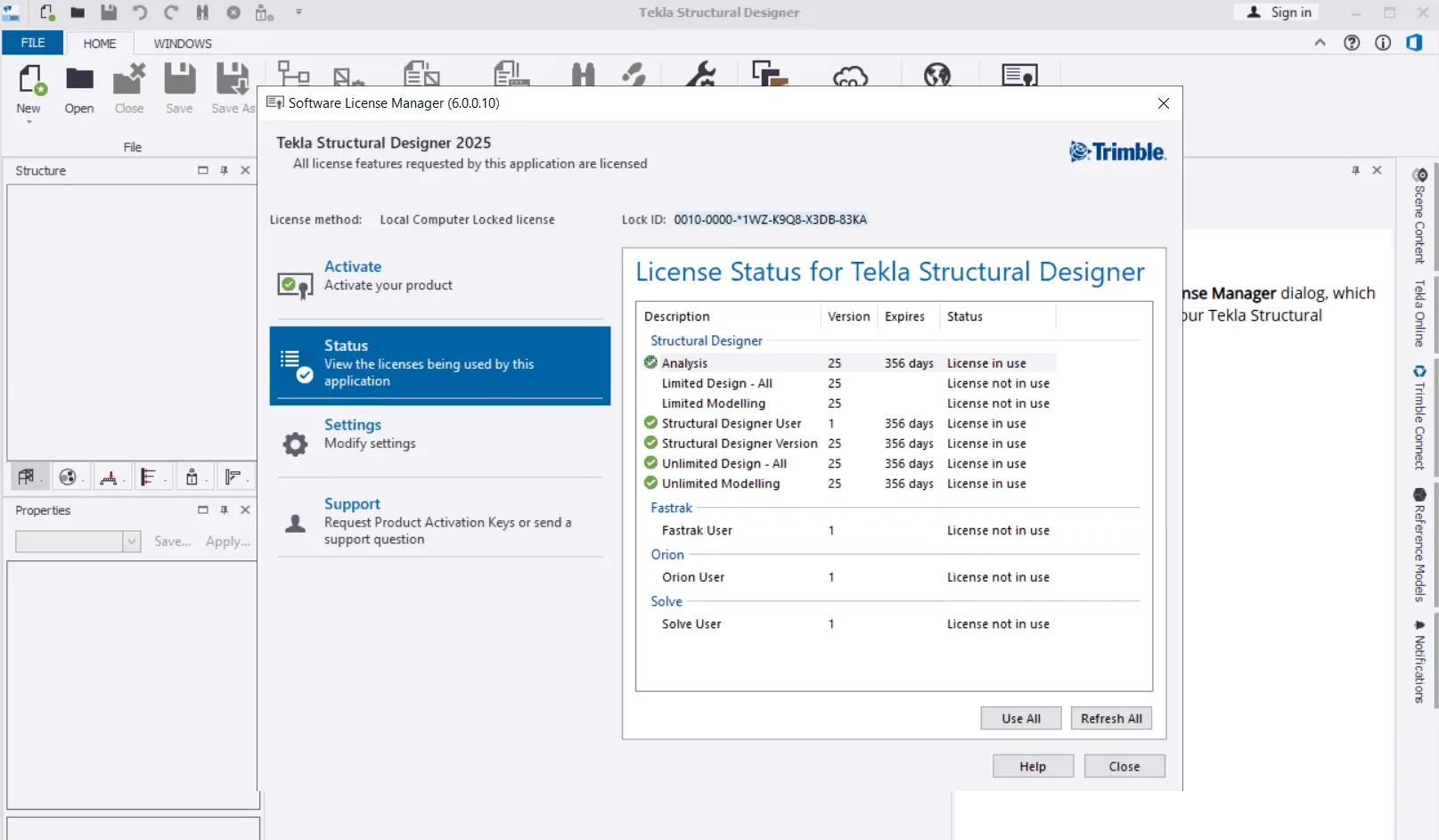Close Software License Manager with X
1439x840 pixels.
coord(1163,103)
